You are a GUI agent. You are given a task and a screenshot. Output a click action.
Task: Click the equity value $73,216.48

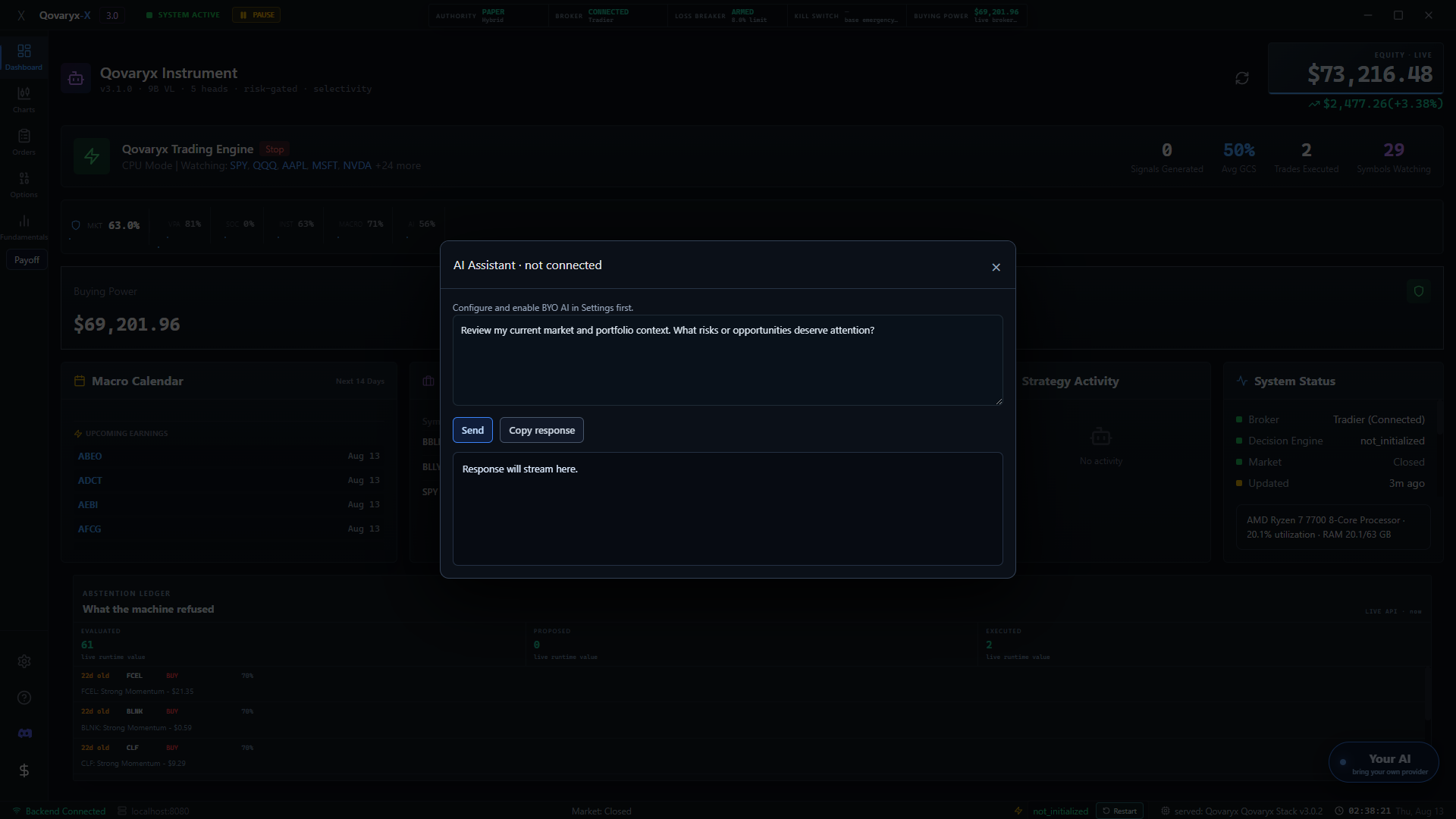pos(1370,74)
